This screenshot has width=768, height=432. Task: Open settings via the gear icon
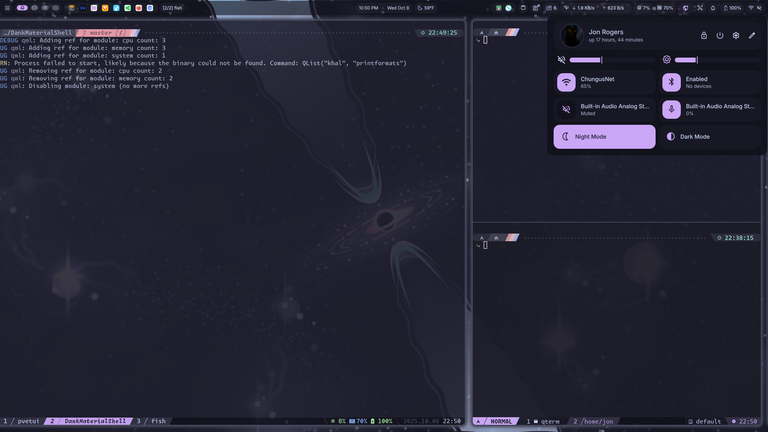tap(736, 35)
